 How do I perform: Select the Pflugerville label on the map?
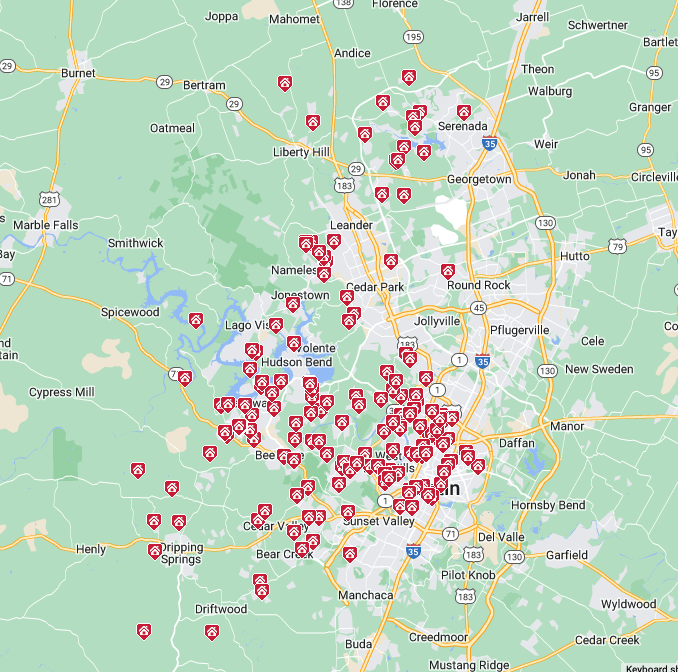(520, 330)
